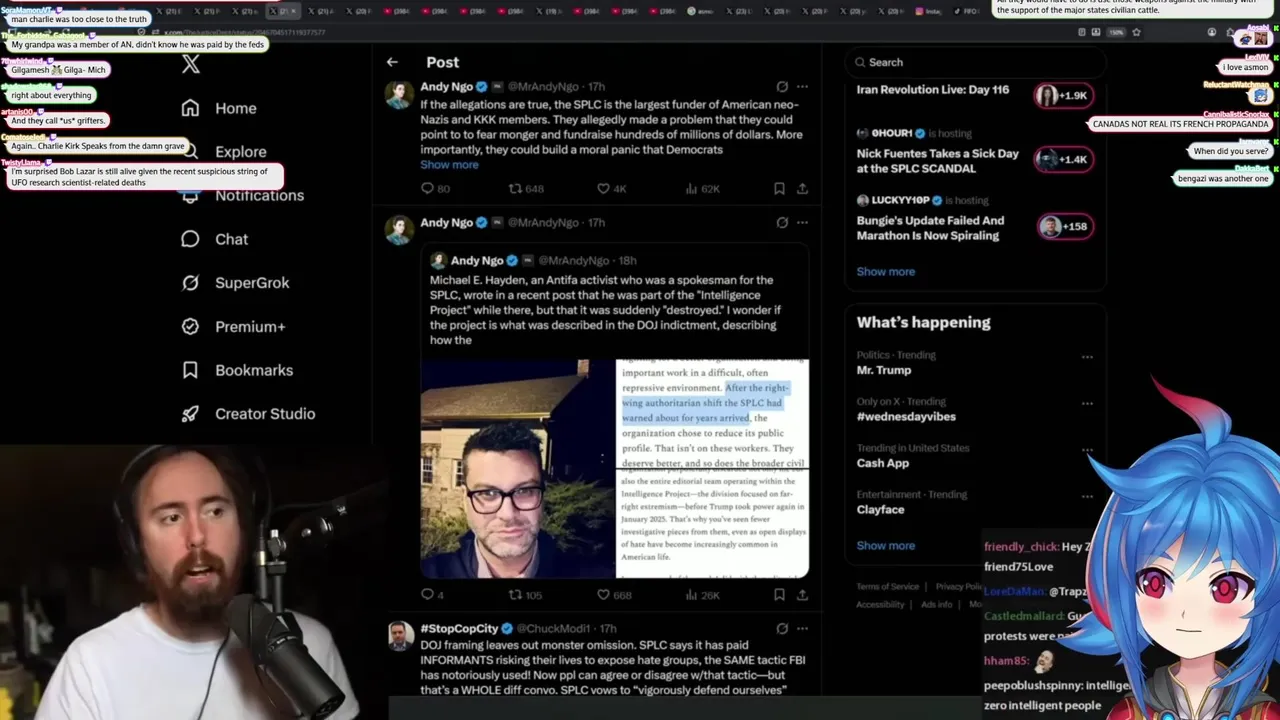Click the +158 listeners badge
This screenshot has width=1280, height=720.
pyautogui.click(x=1064, y=226)
